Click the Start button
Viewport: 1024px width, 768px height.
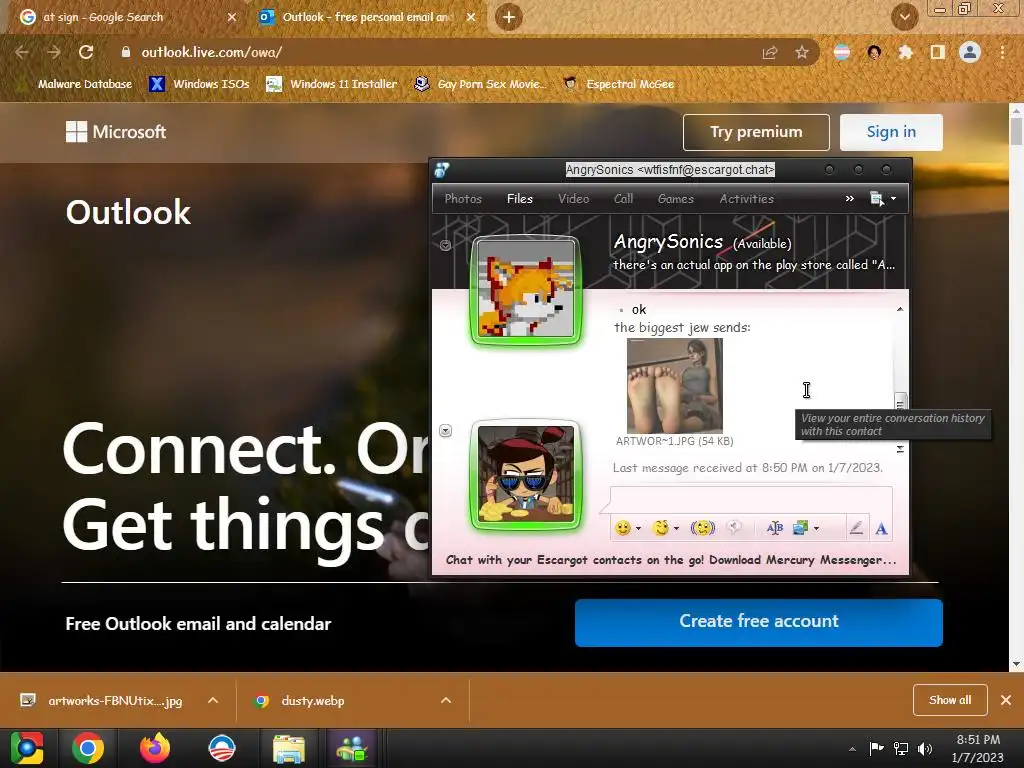(26, 748)
